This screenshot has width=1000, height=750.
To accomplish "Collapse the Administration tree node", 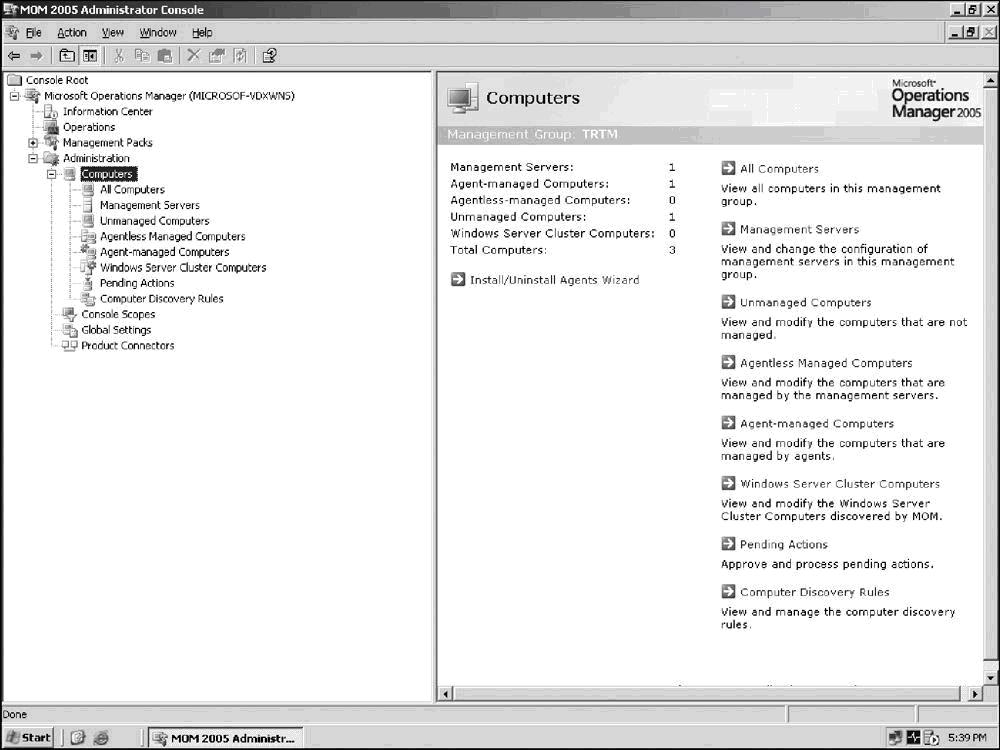I will click(x=33, y=158).
